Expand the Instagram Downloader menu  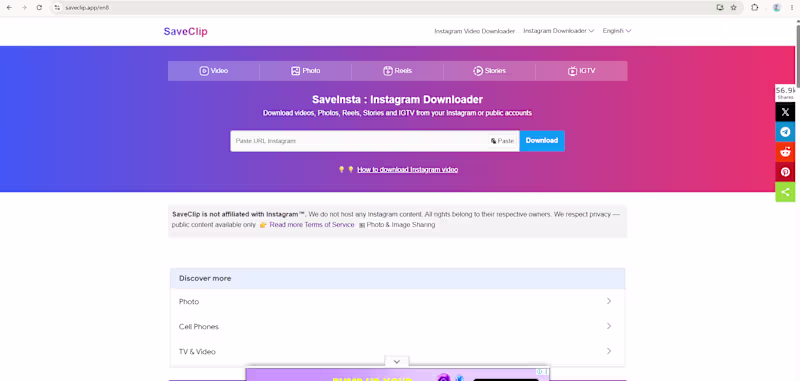click(x=559, y=31)
